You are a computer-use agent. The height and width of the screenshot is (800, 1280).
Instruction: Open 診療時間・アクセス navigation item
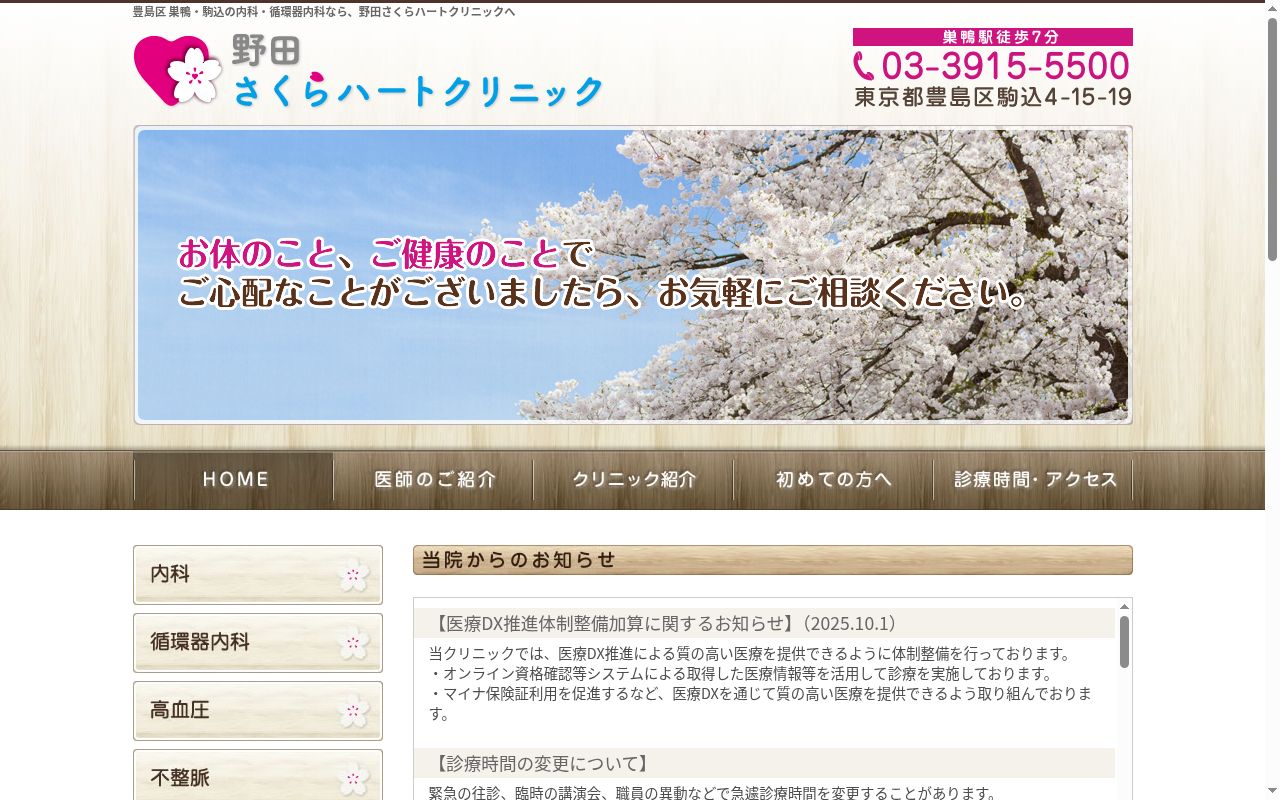point(1033,479)
